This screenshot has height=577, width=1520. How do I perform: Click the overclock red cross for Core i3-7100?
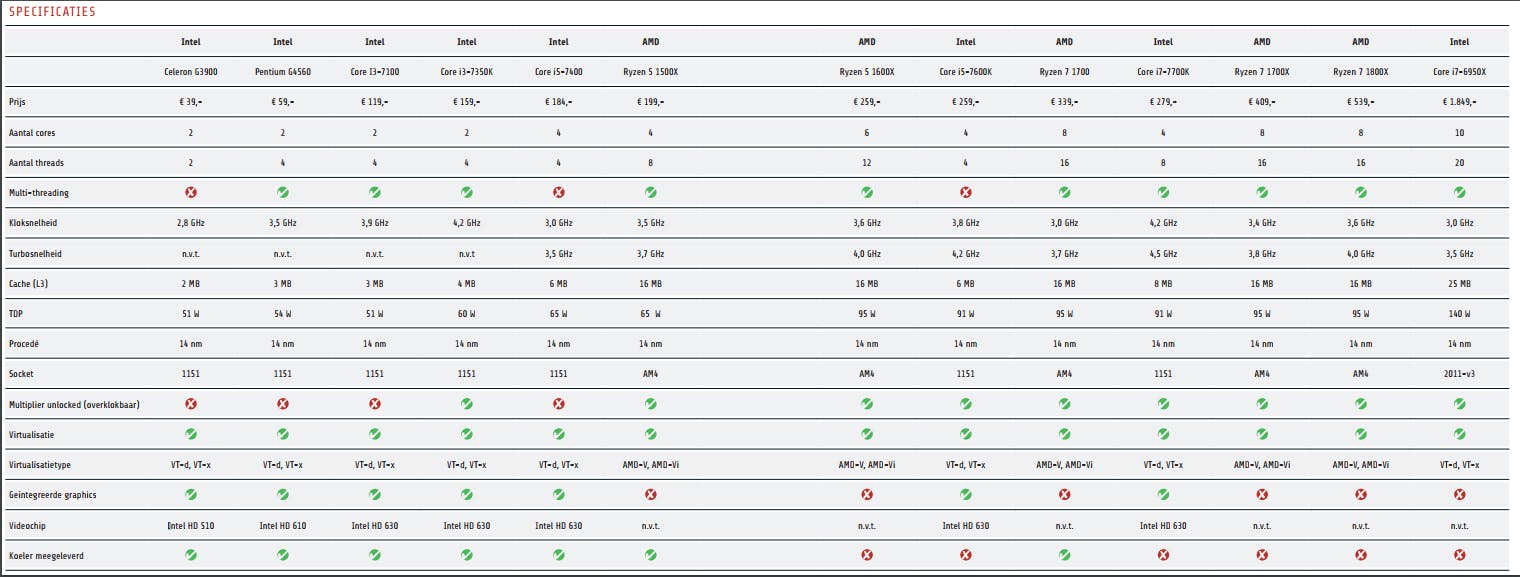[x=375, y=404]
